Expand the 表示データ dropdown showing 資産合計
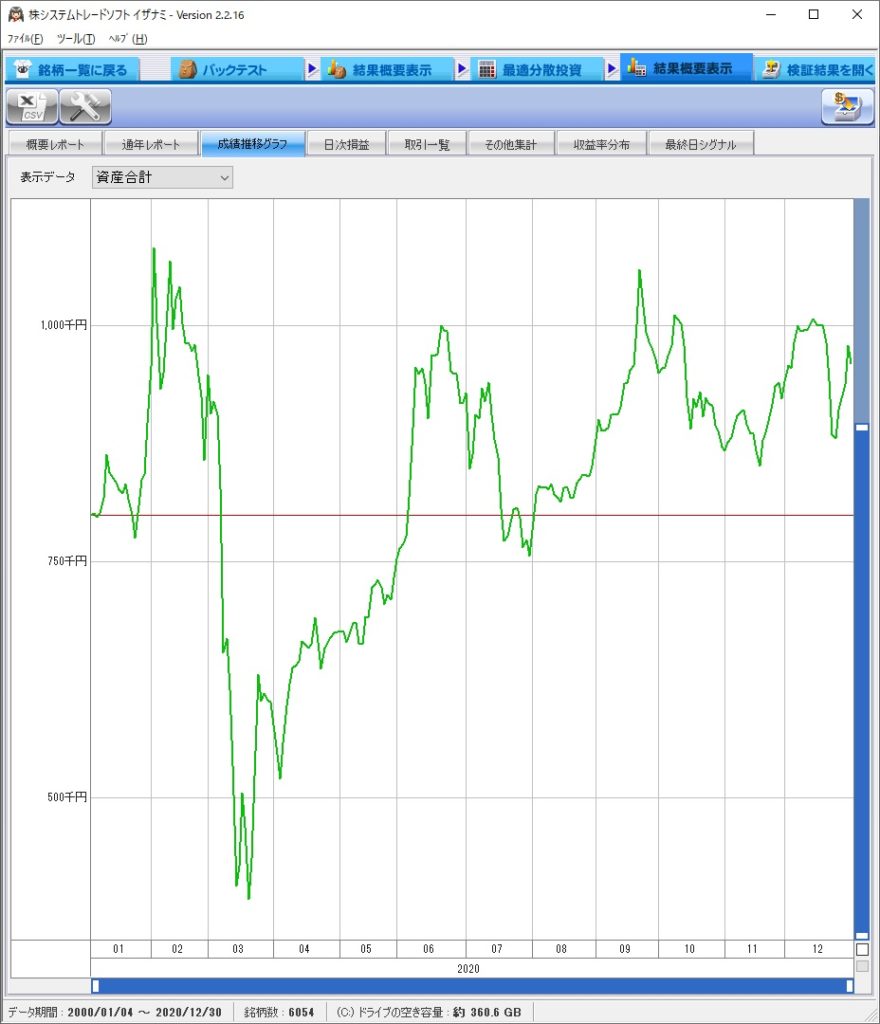The image size is (880, 1024). pyautogui.click(x=162, y=178)
